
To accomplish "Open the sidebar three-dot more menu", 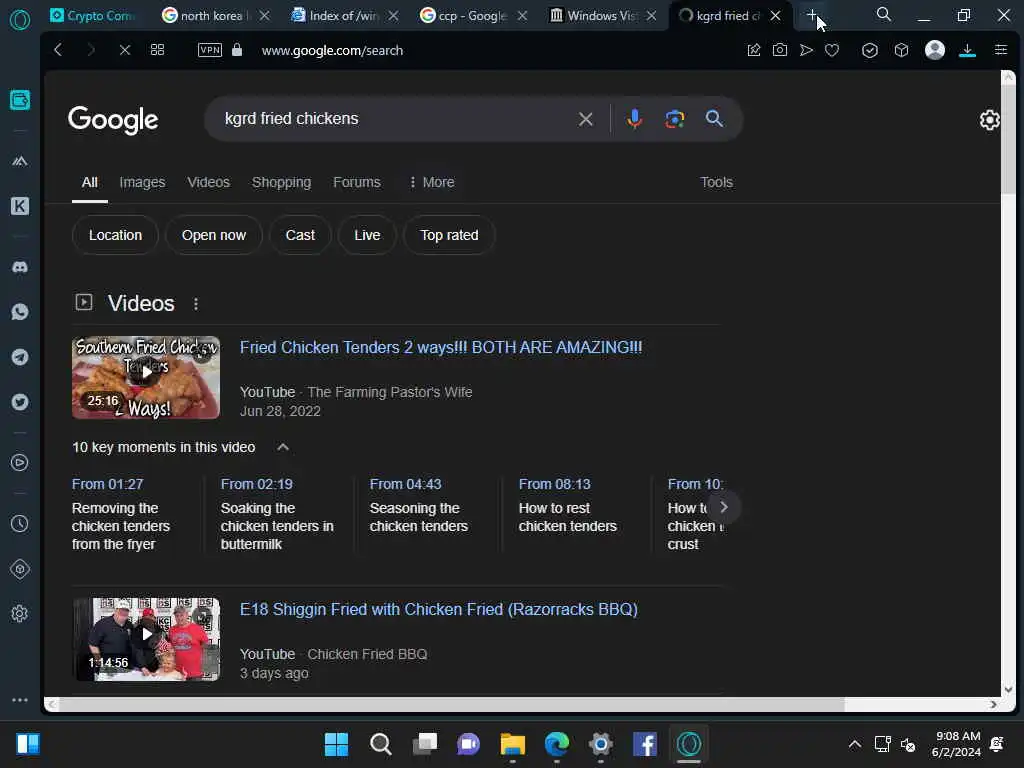I will [20, 699].
